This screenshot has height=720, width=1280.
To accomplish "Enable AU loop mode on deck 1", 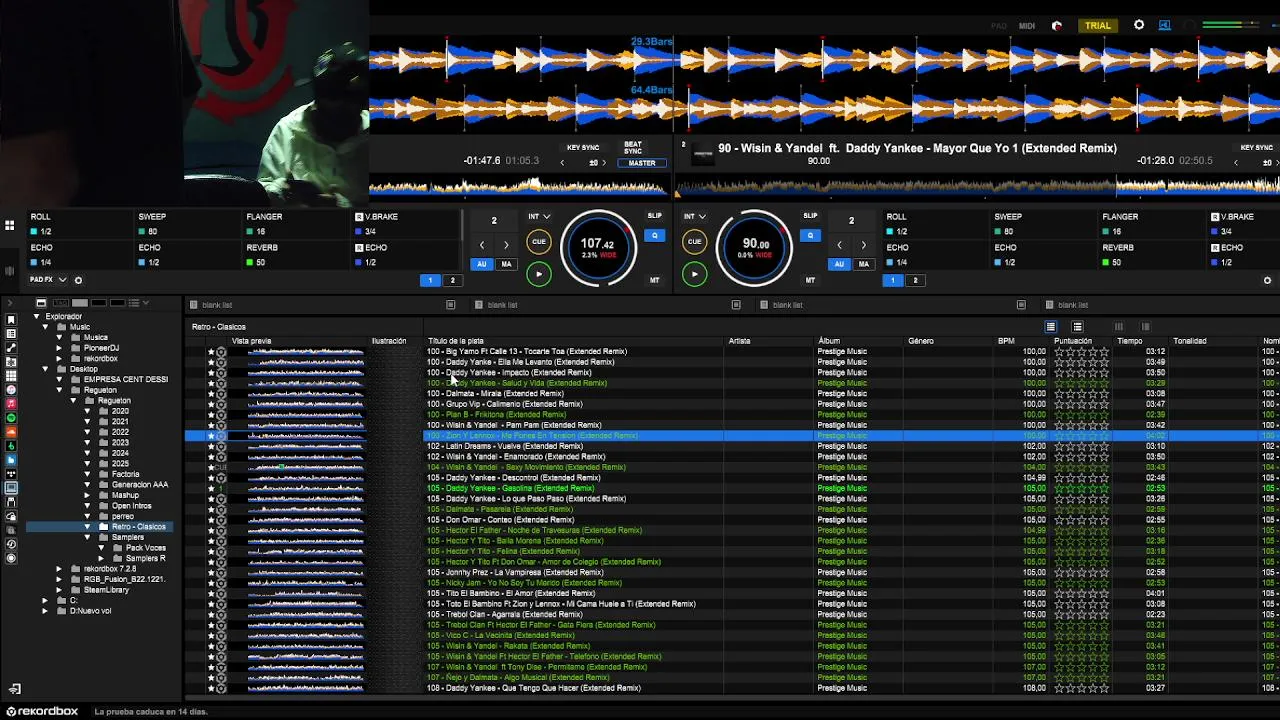I will [482, 264].
